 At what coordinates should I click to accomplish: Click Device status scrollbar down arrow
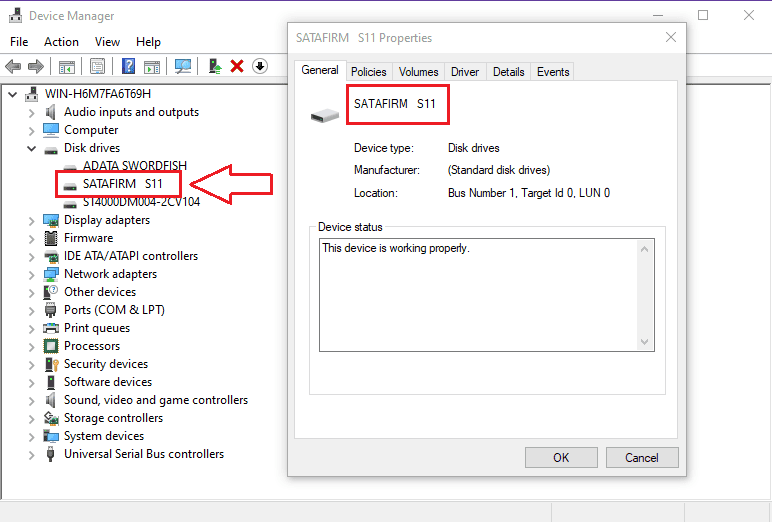coord(644,342)
